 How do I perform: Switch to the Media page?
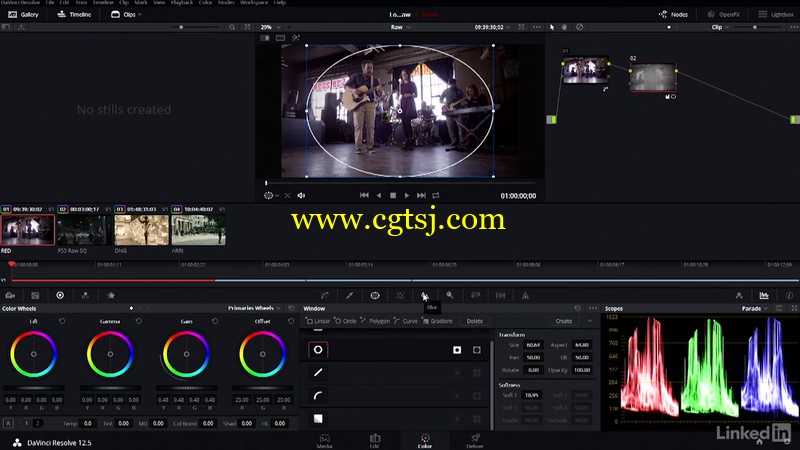click(324, 441)
